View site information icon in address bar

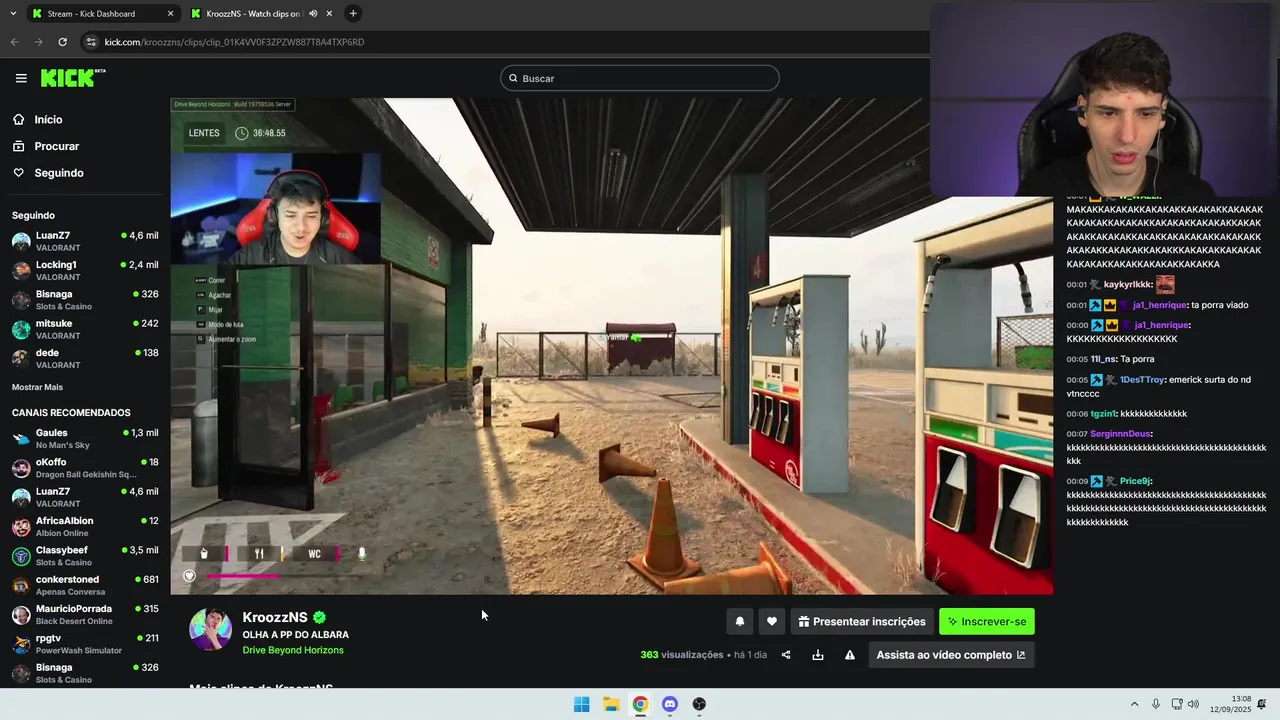(x=92, y=42)
